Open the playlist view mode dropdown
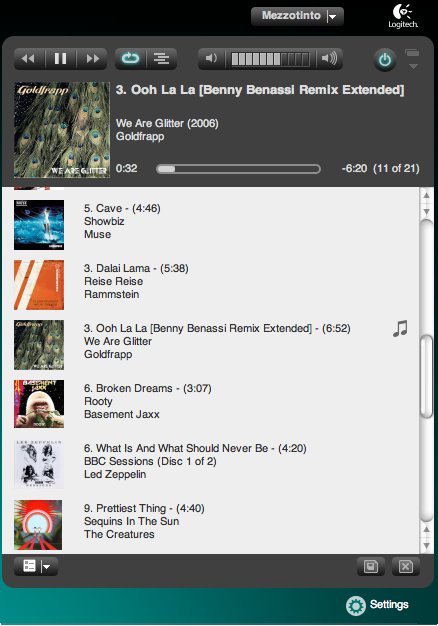This screenshot has width=438, height=626. [x=36, y=566]
